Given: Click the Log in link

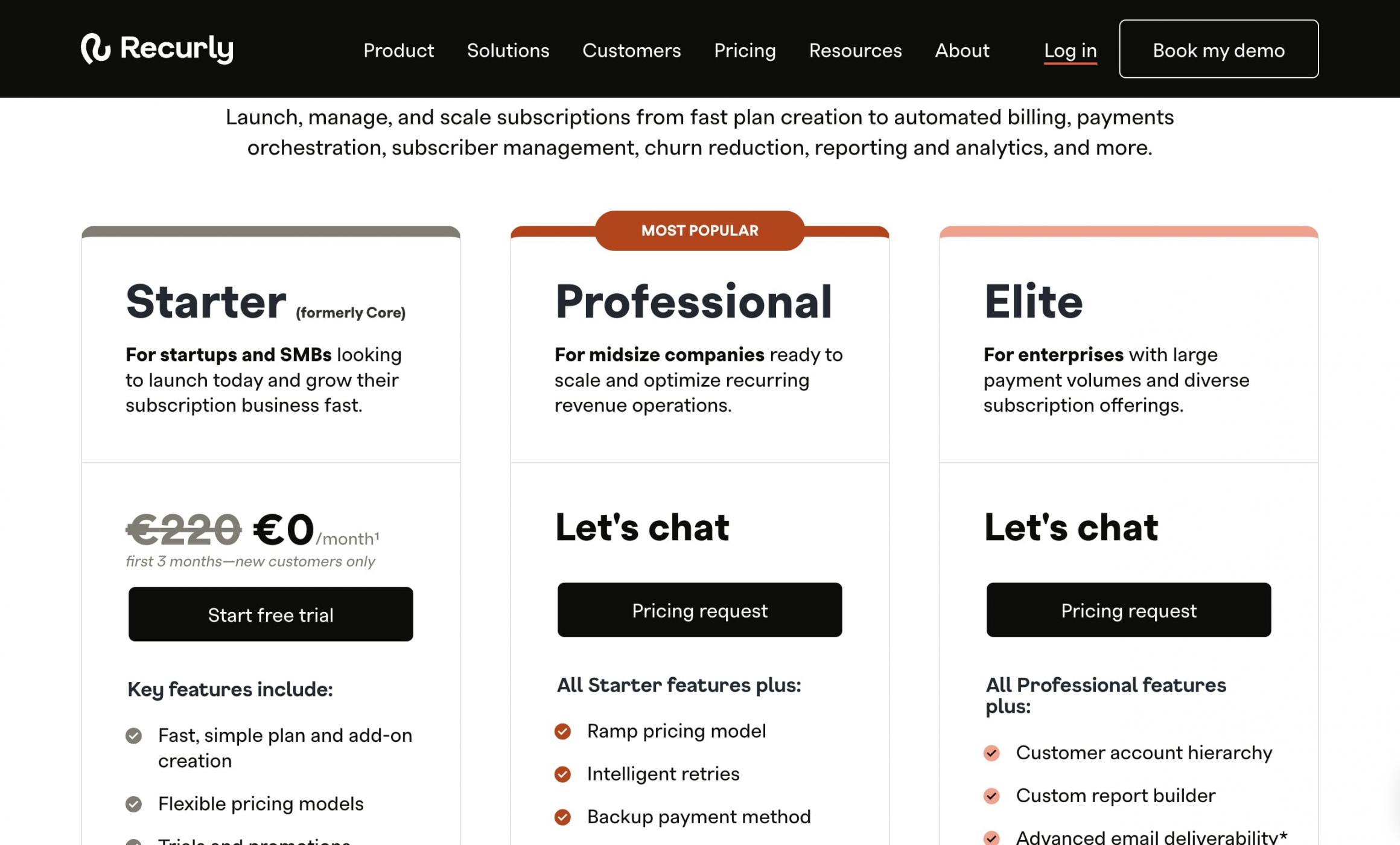Looking at the screenshot, I should 1071,51.
